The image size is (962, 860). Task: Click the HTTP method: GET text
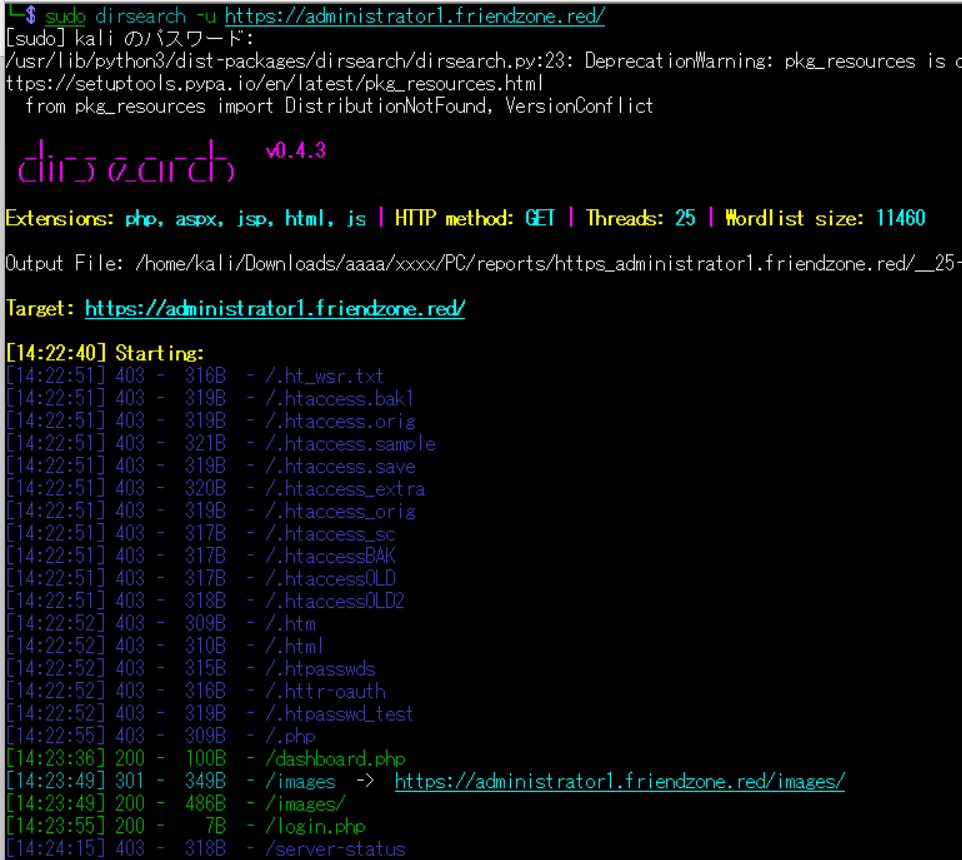[x=476, y=218]
